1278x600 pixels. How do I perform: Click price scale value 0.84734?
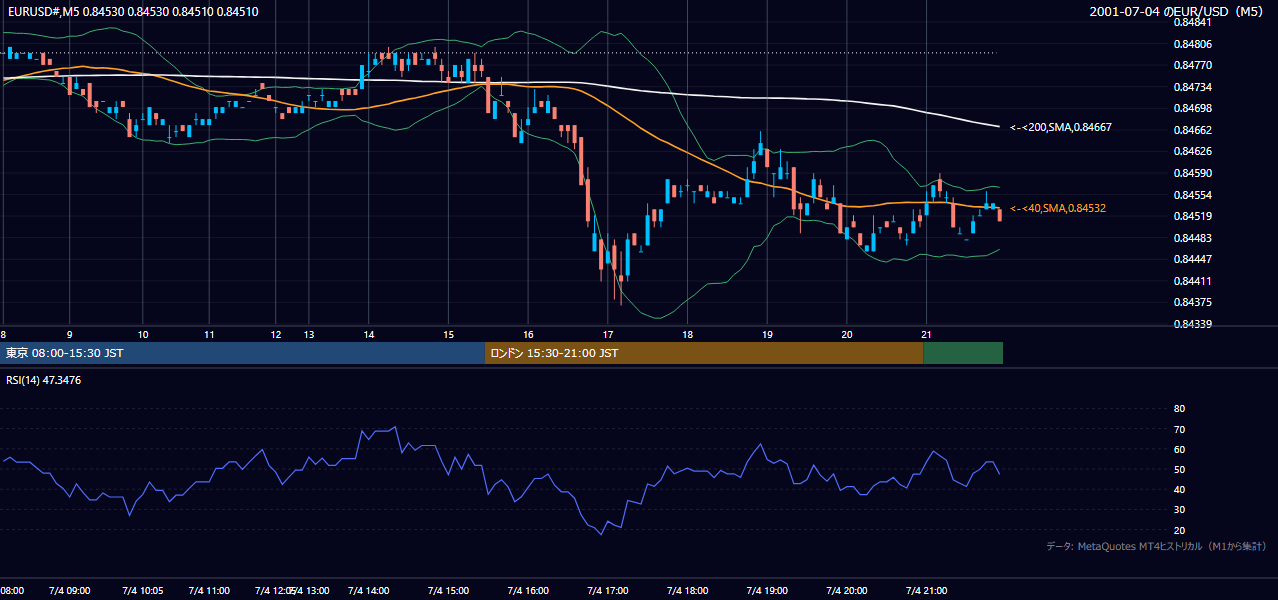click(x=1192, y=87)
